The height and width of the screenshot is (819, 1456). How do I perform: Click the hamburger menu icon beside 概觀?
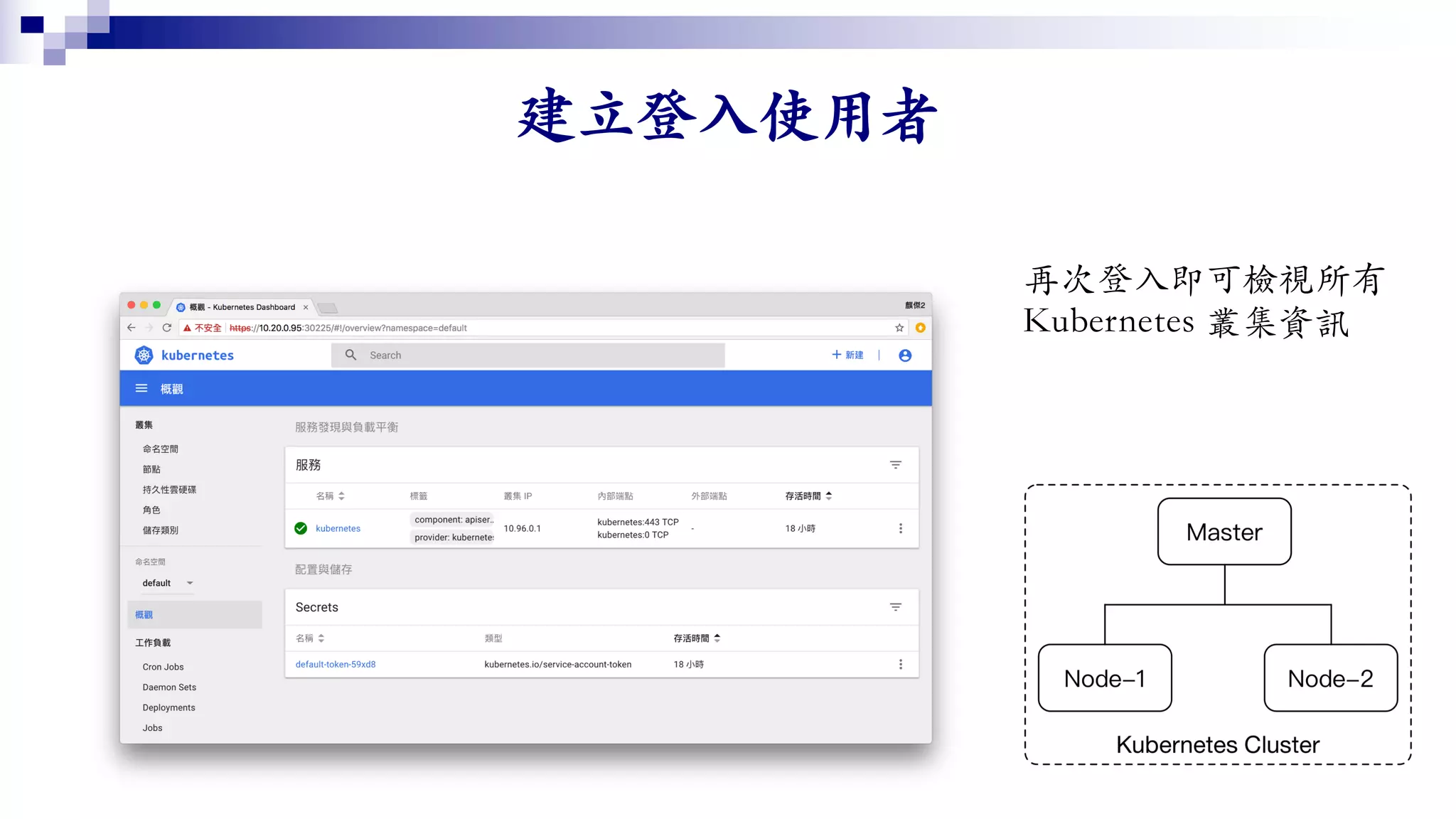(141, 388)
